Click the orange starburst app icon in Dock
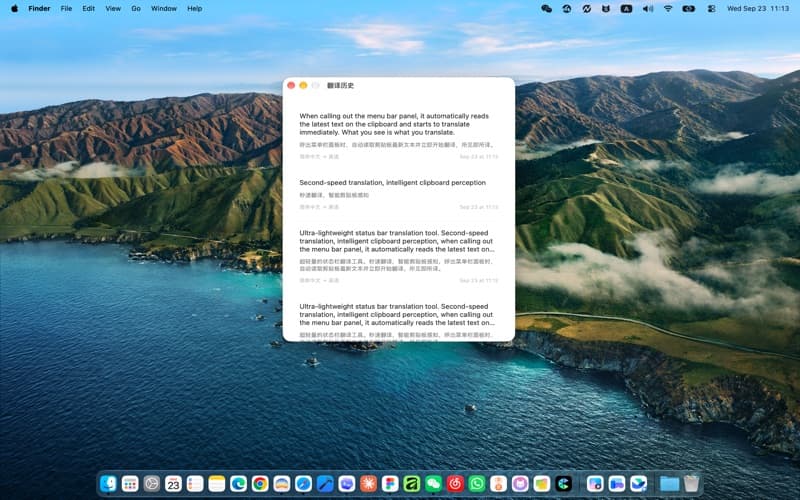 [368, 483]
